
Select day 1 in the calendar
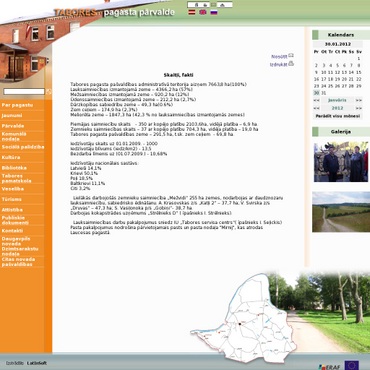pyautogui.click(x=359, y=59)
